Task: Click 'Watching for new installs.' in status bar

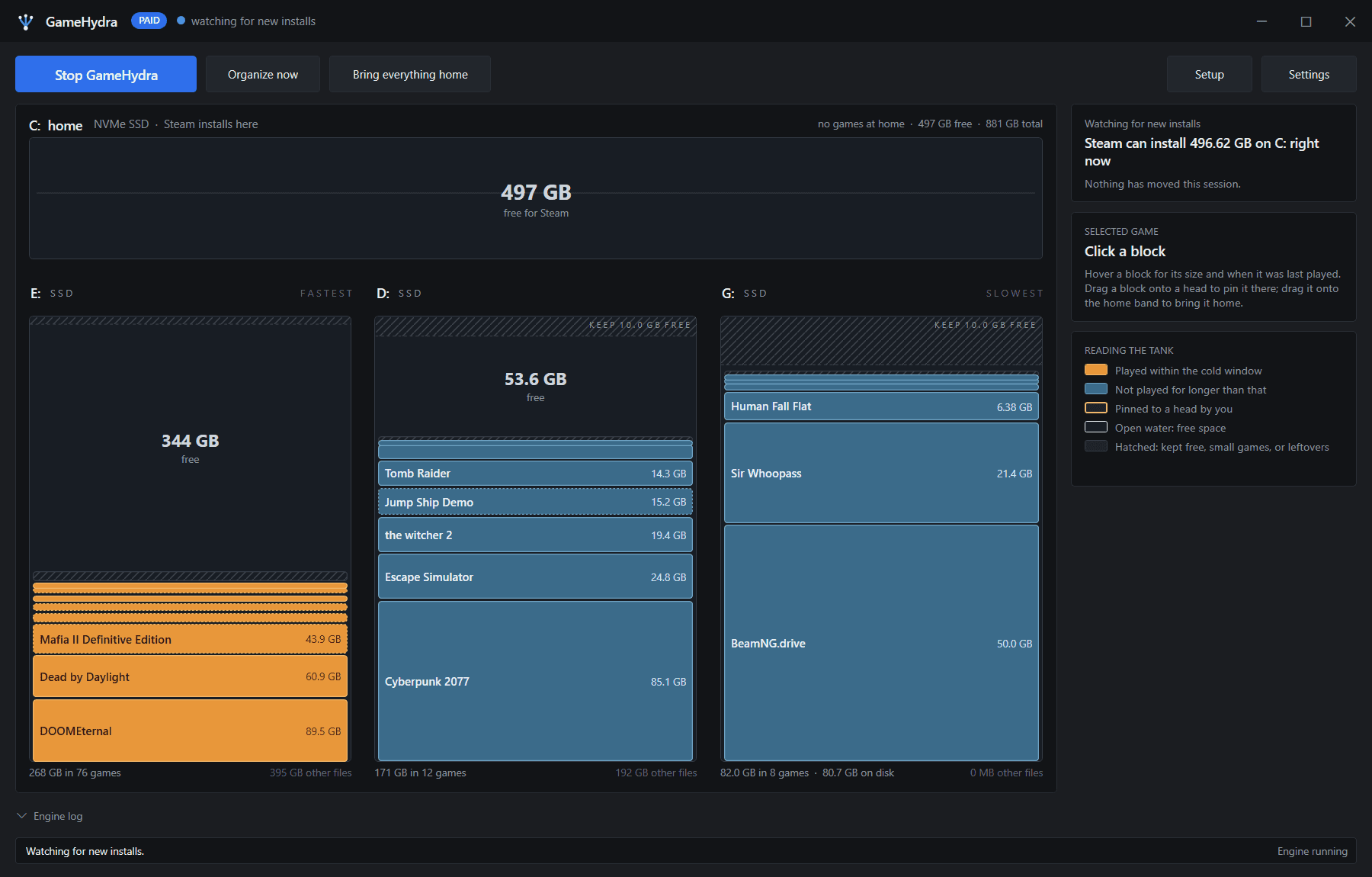Action: coord(85,851)
